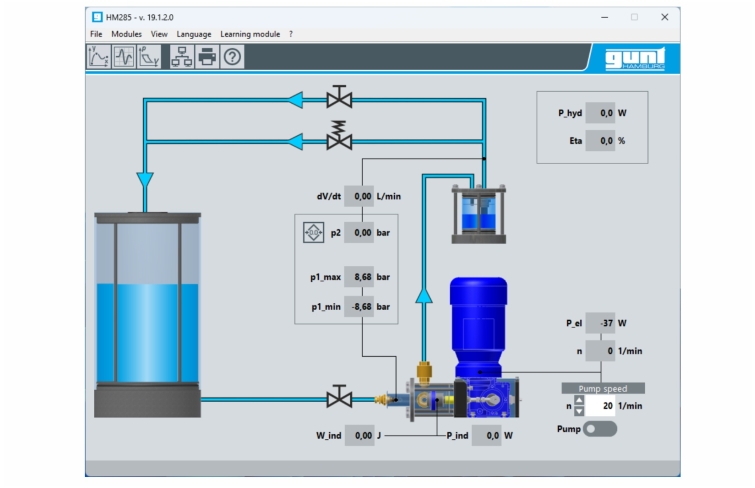Open the Modules menu
The image size is (755, 488).
click(x=126, y=34)
